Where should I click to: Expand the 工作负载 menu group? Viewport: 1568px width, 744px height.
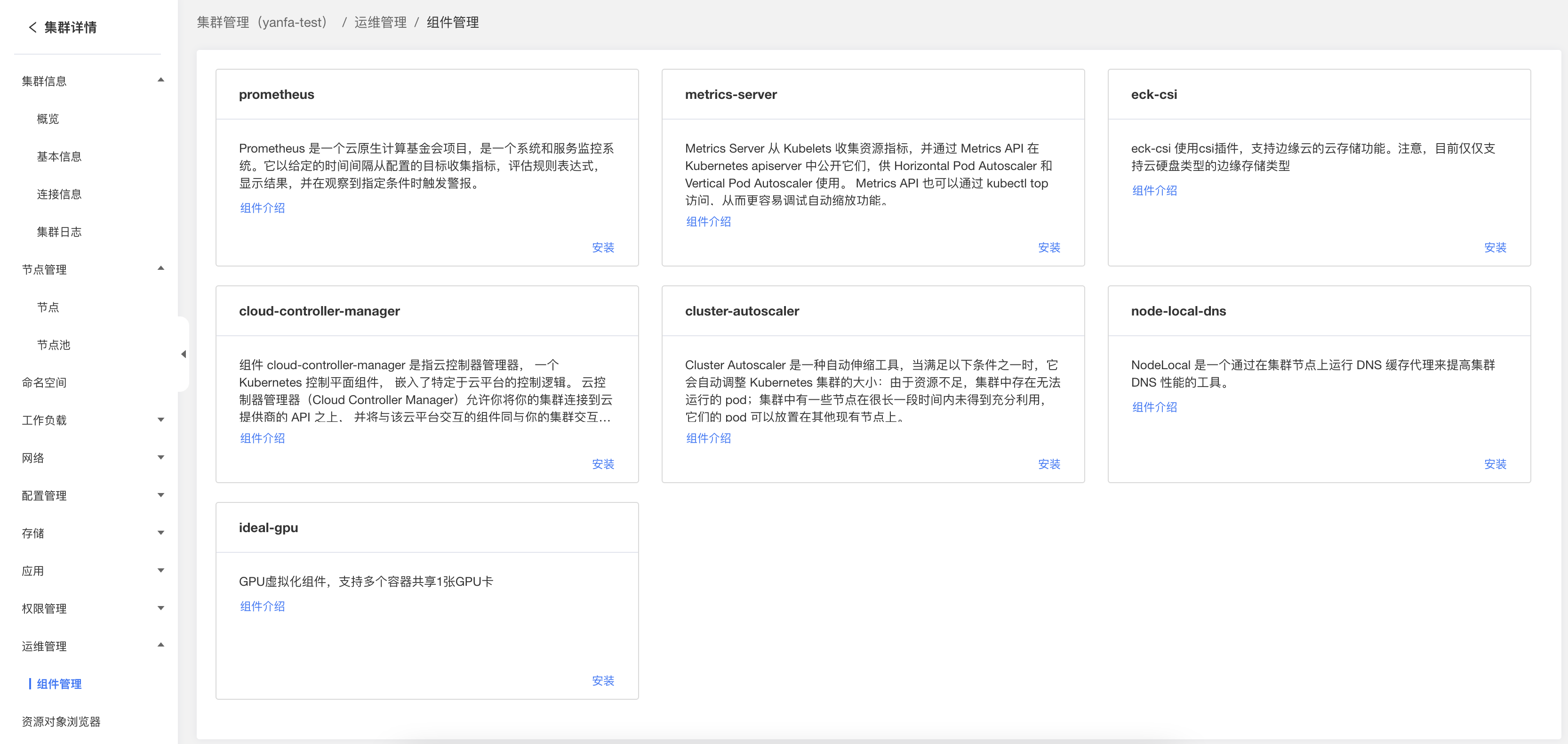(160, 420)
